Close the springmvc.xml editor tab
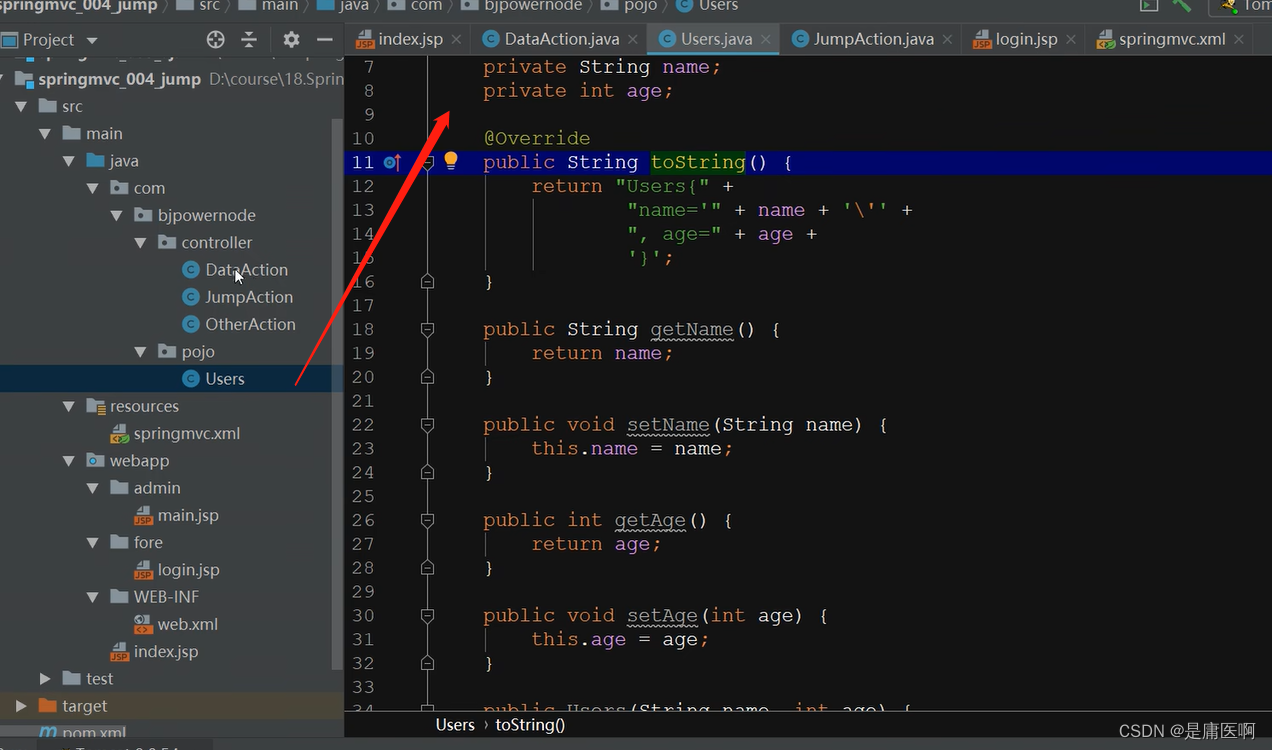Screen dimensions: 1272x750 [1239, 39]
